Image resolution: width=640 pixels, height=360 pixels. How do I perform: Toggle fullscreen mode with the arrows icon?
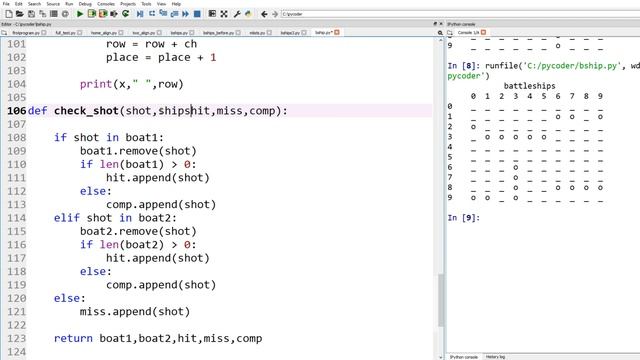[x=224, y=14]
